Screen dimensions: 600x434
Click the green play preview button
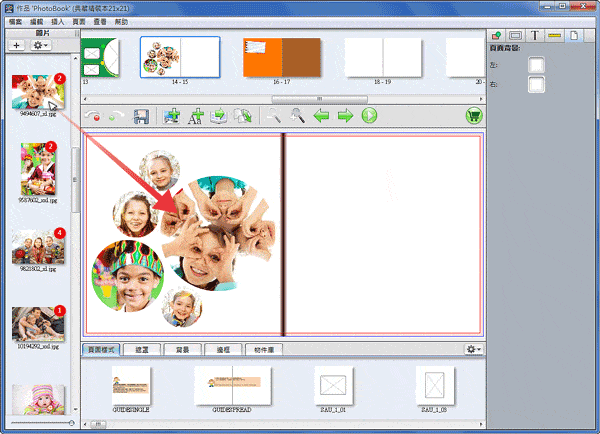coord(369,117)
